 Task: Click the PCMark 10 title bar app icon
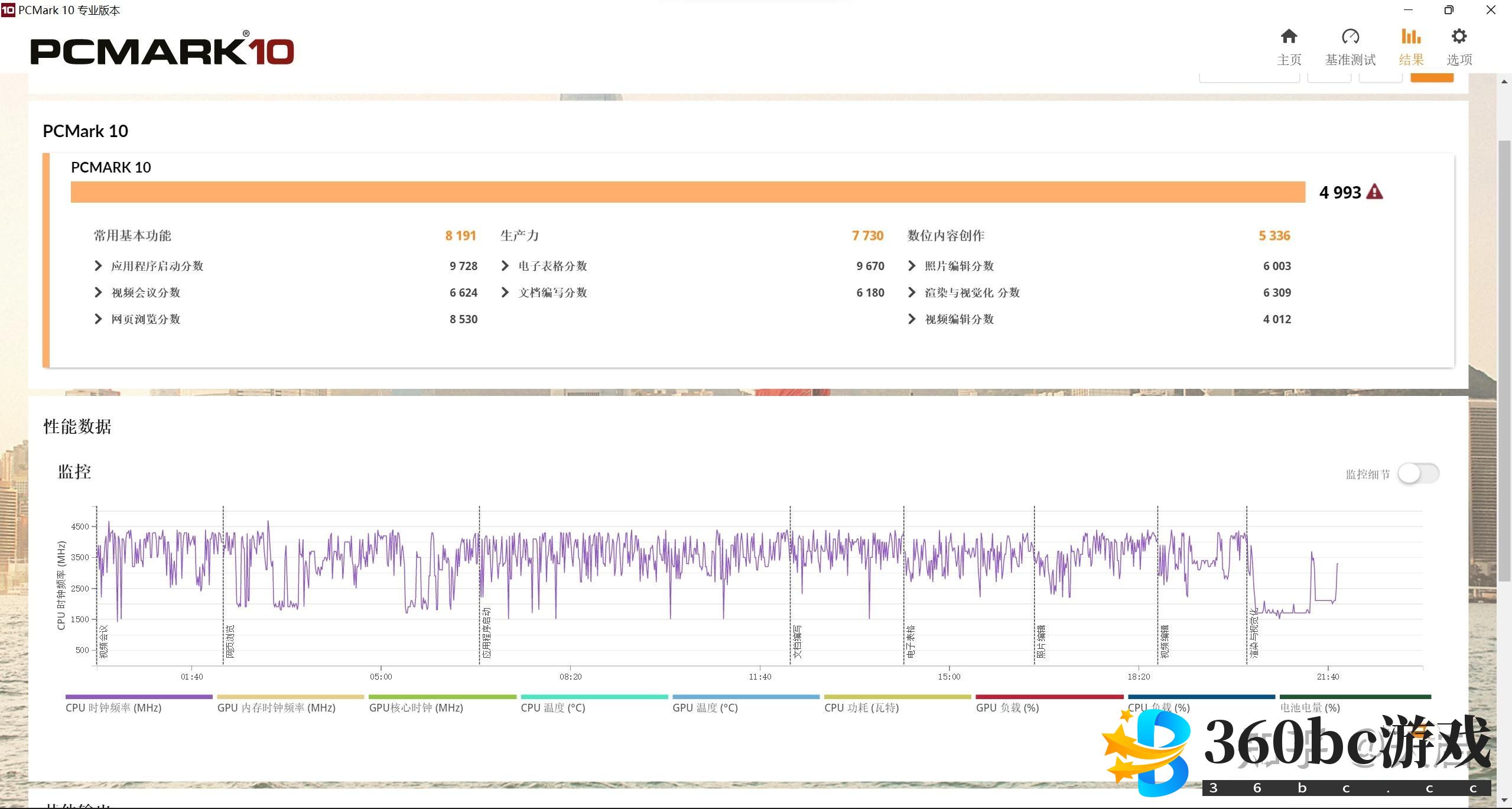pyautogui.click(x=8, y=10)
